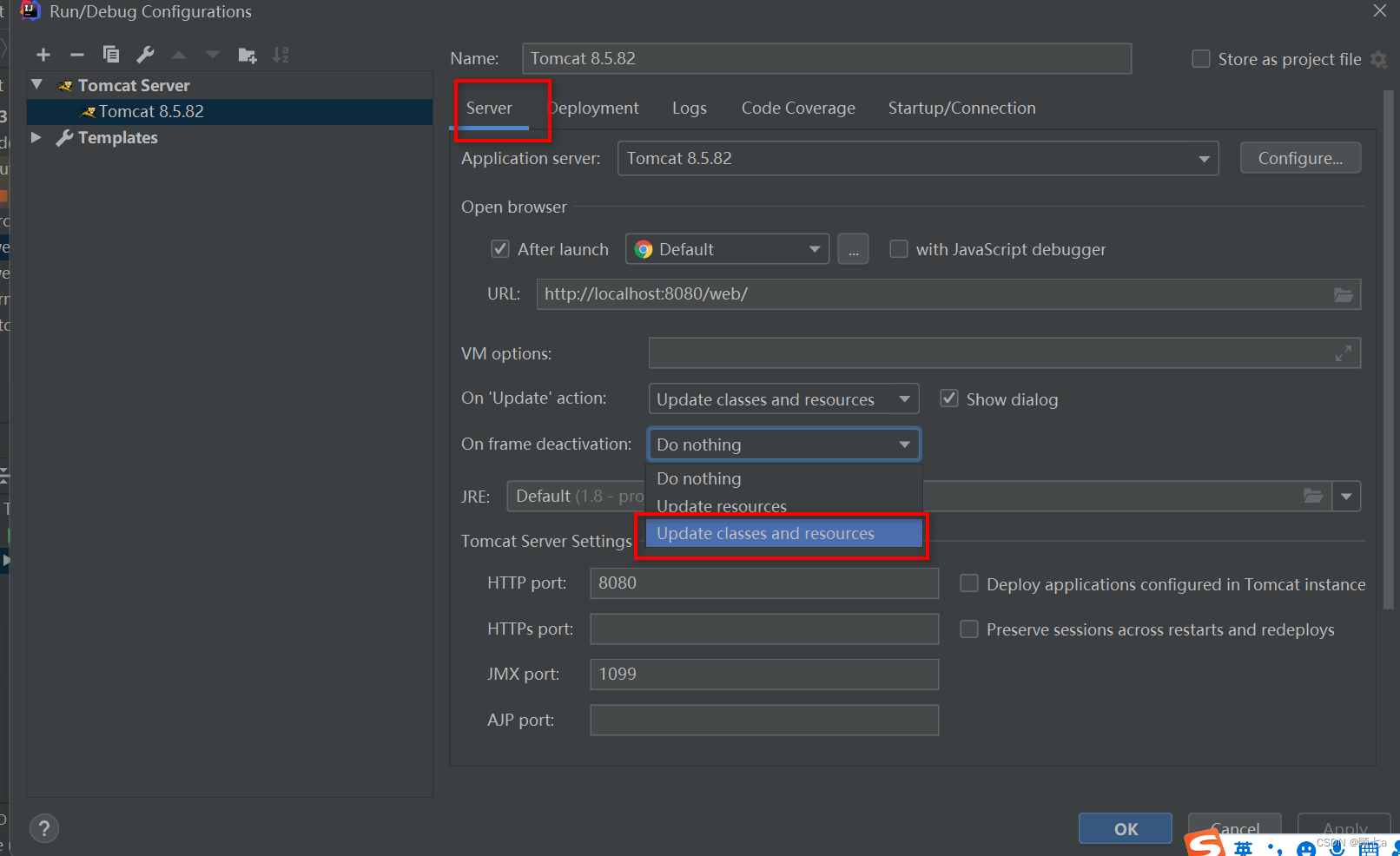The image size is (1400, 856).
Task: Enable Preserve sessions across restarts and redeploys
Action: tap(969, 629)
